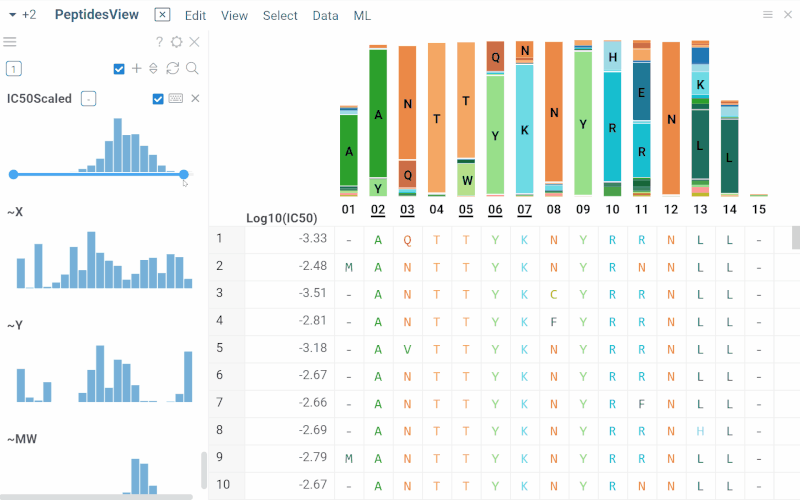Click position 02 column header label
This screenshot has width=800, height=500.
pos(377,210)
